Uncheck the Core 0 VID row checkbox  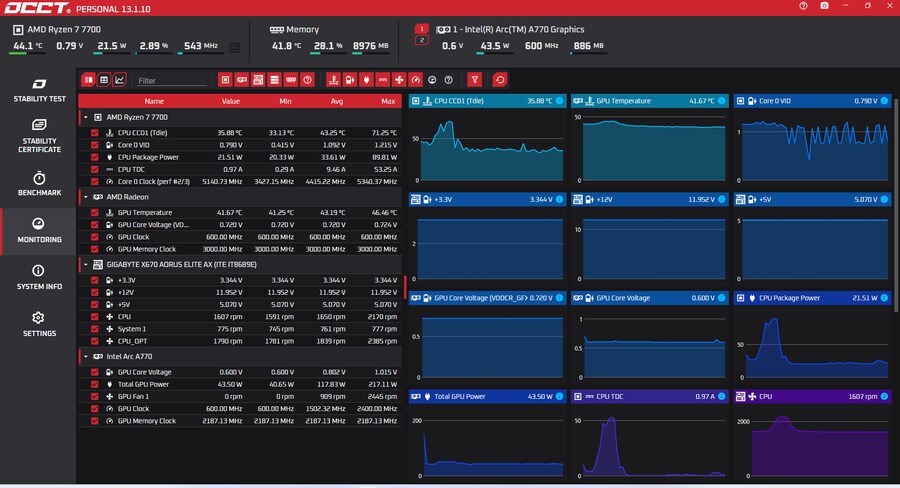point(95,145)
